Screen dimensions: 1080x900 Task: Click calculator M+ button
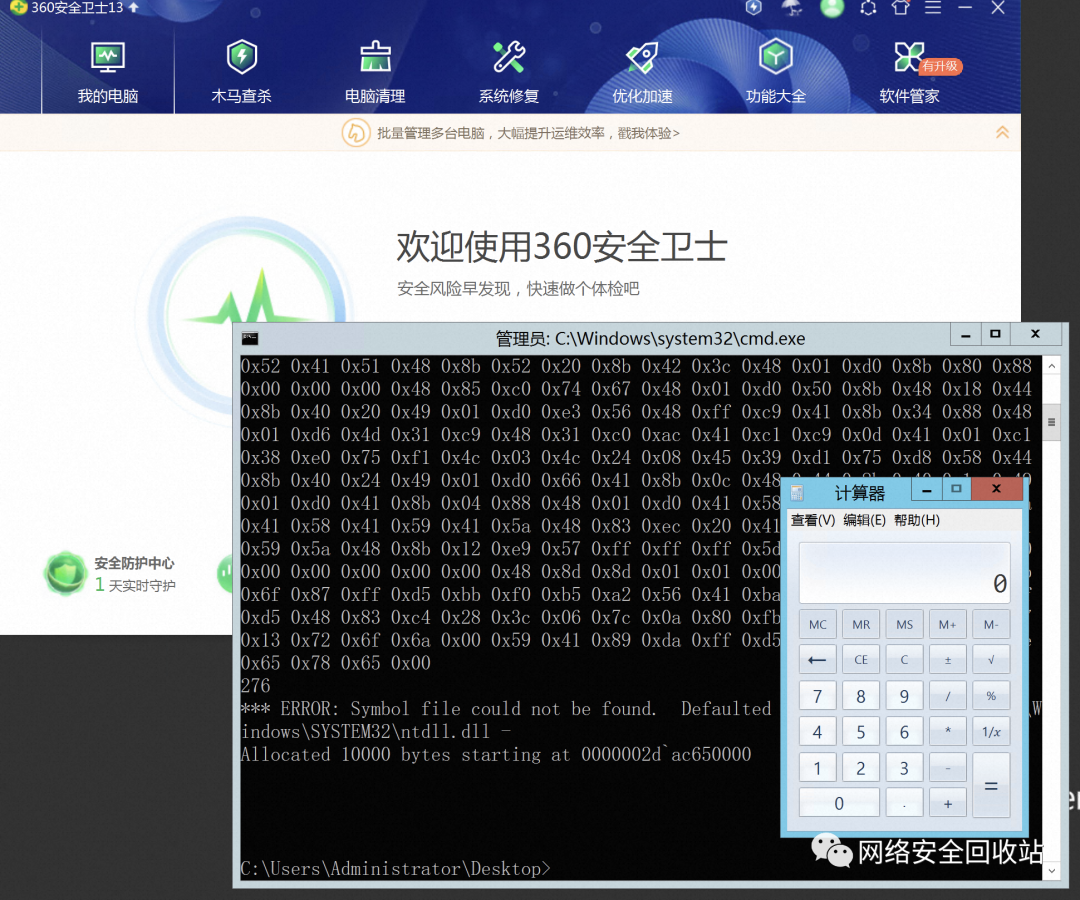pos(948,625)
